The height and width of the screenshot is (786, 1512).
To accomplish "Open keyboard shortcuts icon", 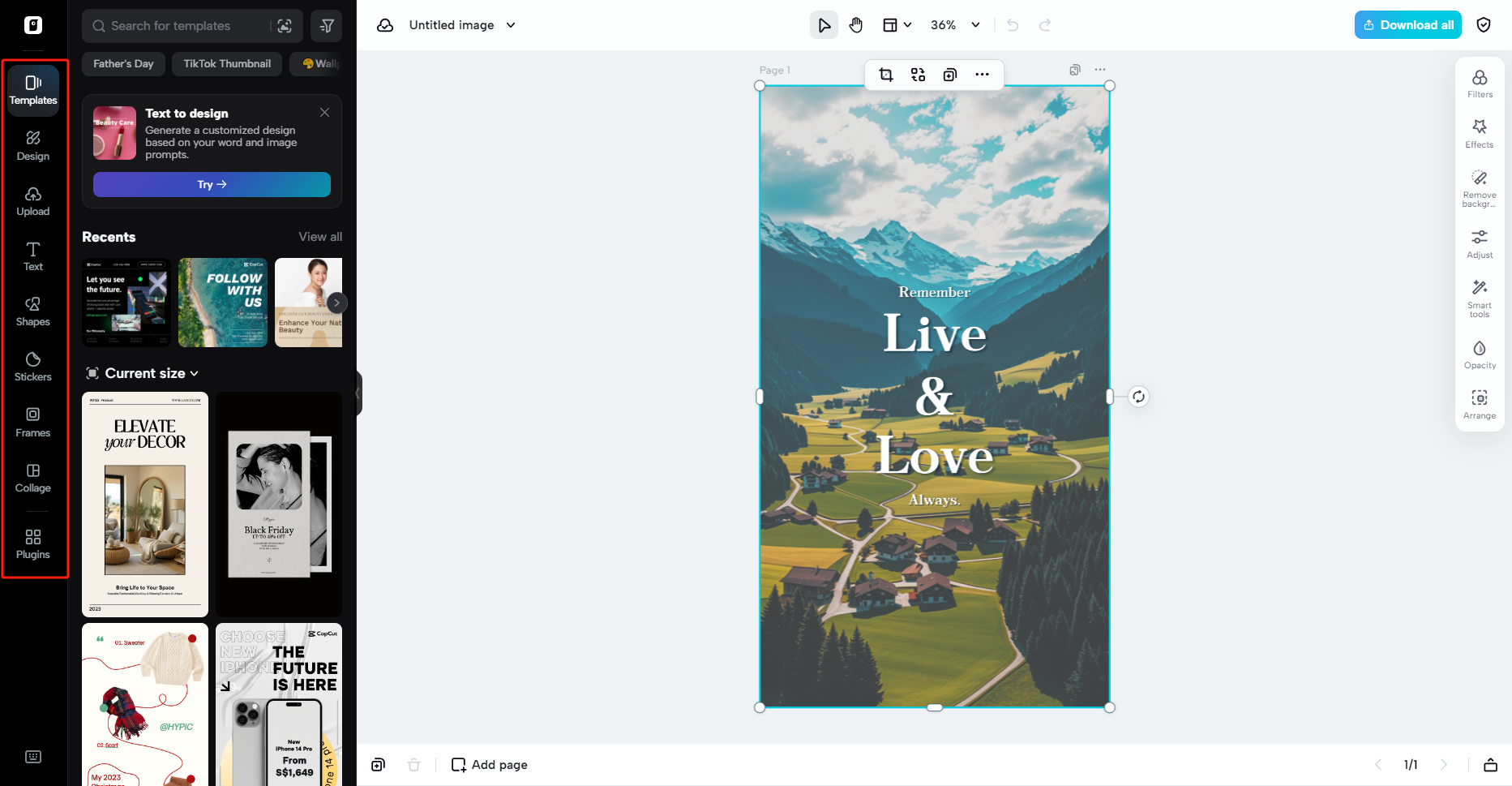I will pos(33,757).
